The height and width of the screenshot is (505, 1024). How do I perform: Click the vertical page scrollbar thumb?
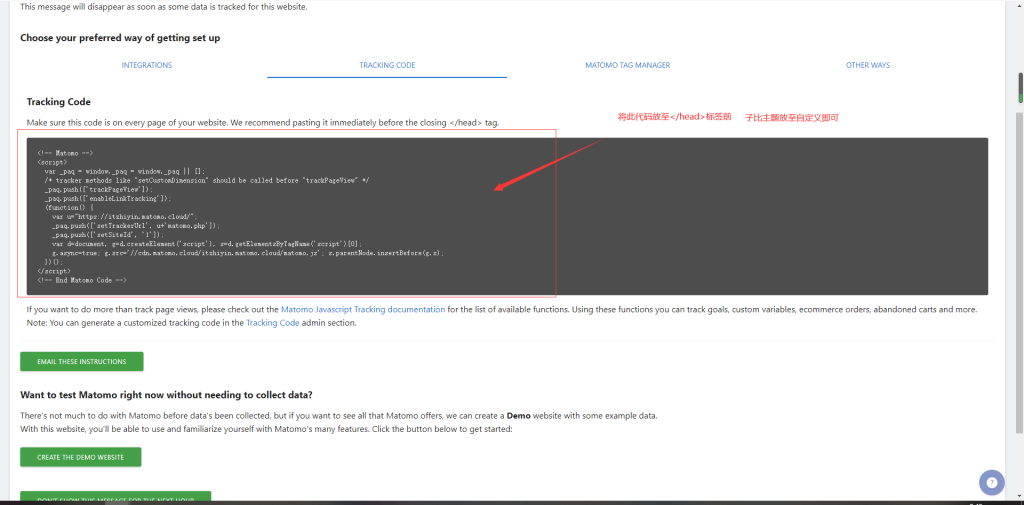(x=1019, y=87)
